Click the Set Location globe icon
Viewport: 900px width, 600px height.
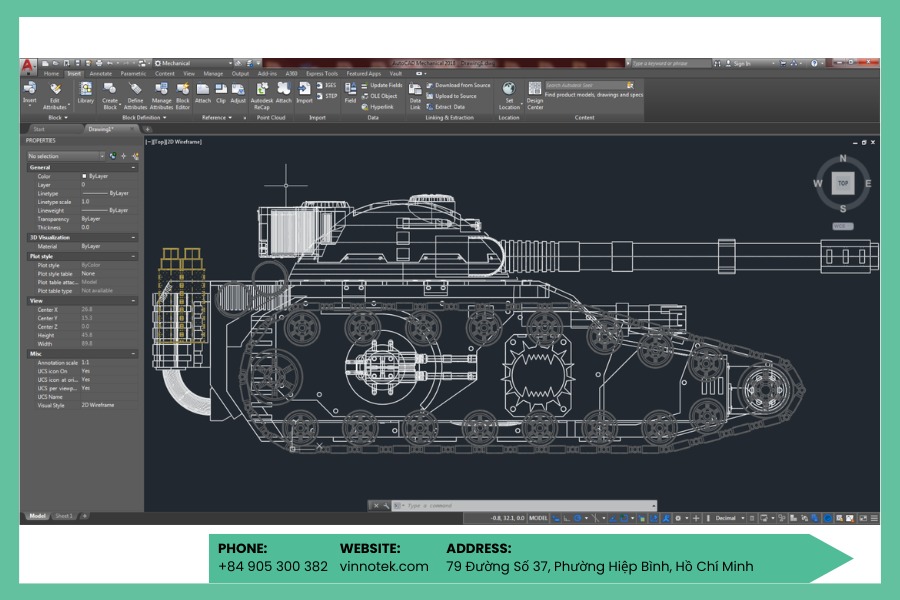[x=509, y=88]
